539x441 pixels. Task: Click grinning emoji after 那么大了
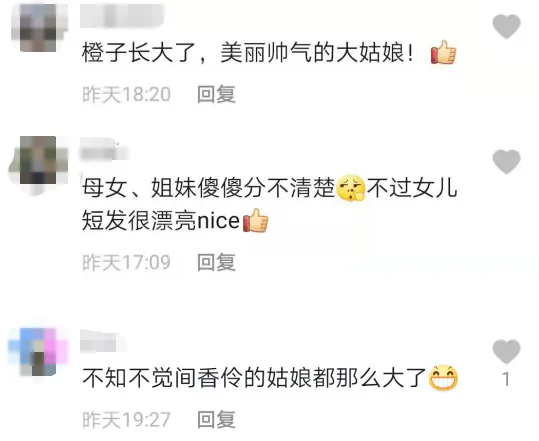(x=443, y=377)
